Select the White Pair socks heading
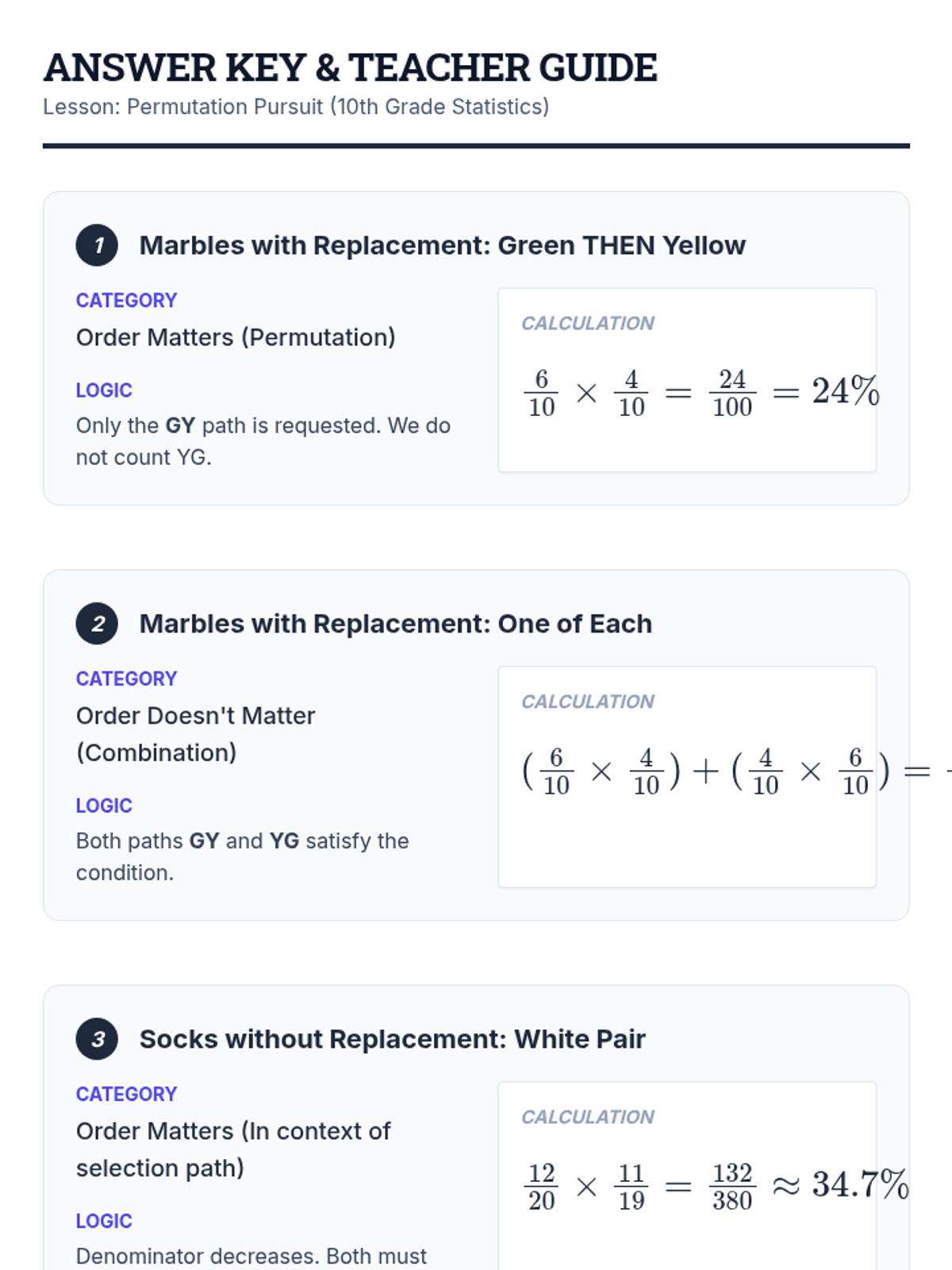Screen dimensions: 952x1270 click(392, 1039)
